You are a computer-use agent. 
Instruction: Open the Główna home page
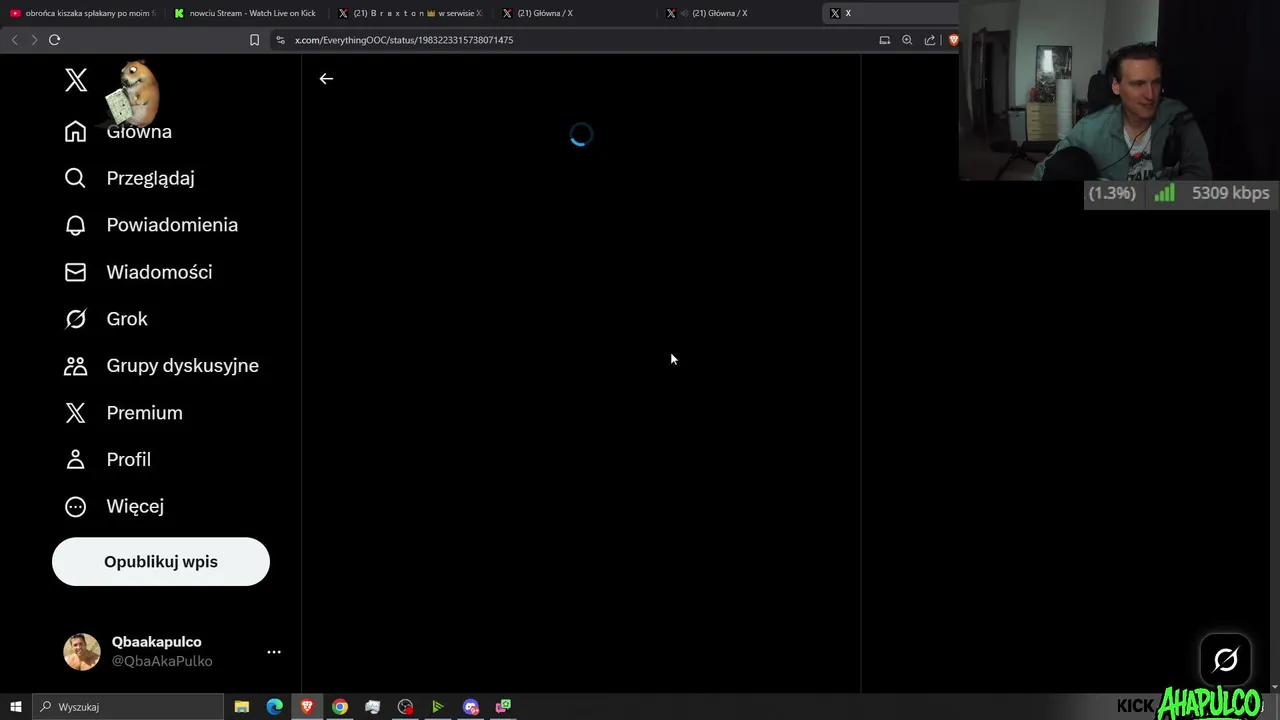pyautogui.click(x=118, y=131)
